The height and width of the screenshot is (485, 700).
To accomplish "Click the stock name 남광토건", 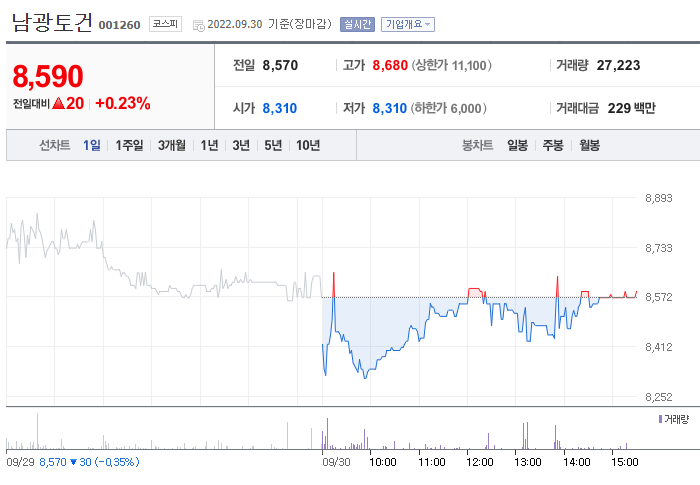I will click(x=52, y=22).
